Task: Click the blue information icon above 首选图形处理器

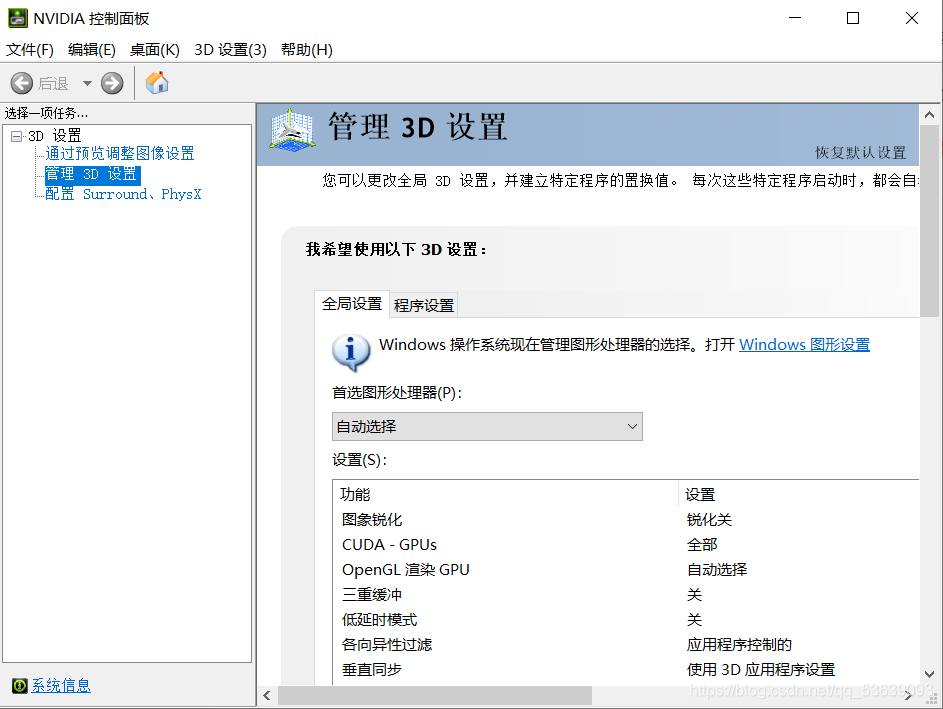Action: pyautogui.click(x=352, y=351)
